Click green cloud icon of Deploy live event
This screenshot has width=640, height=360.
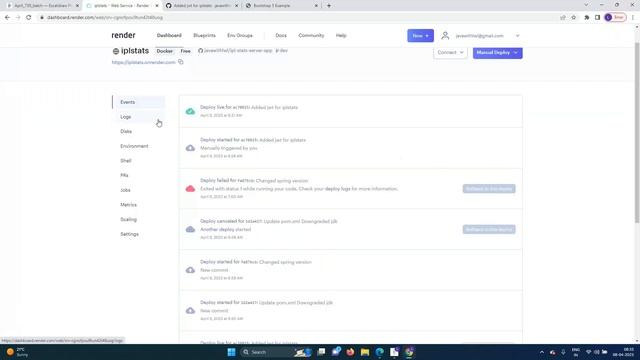pos(190,111)
